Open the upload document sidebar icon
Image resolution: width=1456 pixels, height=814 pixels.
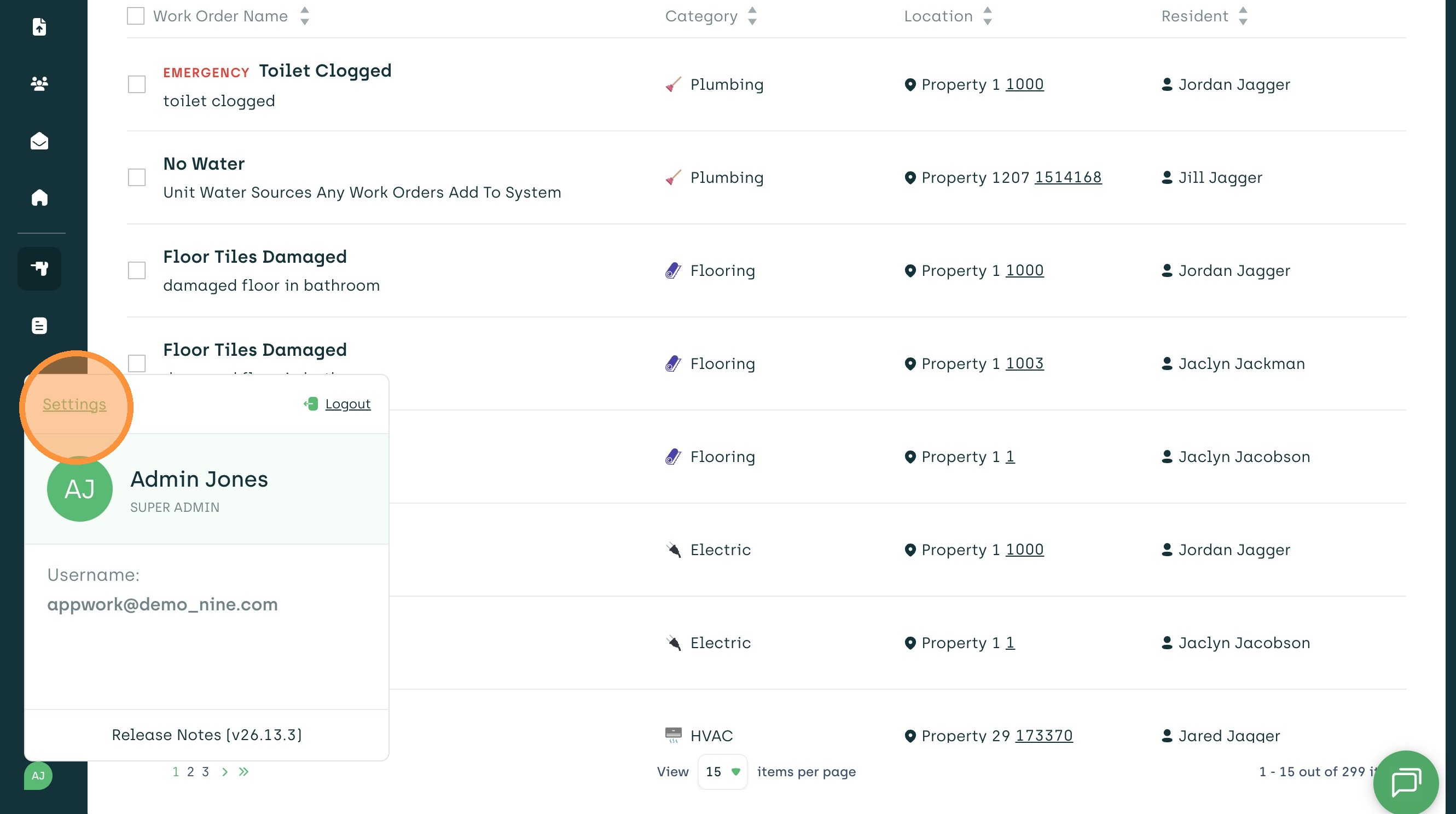click(39, 27)
